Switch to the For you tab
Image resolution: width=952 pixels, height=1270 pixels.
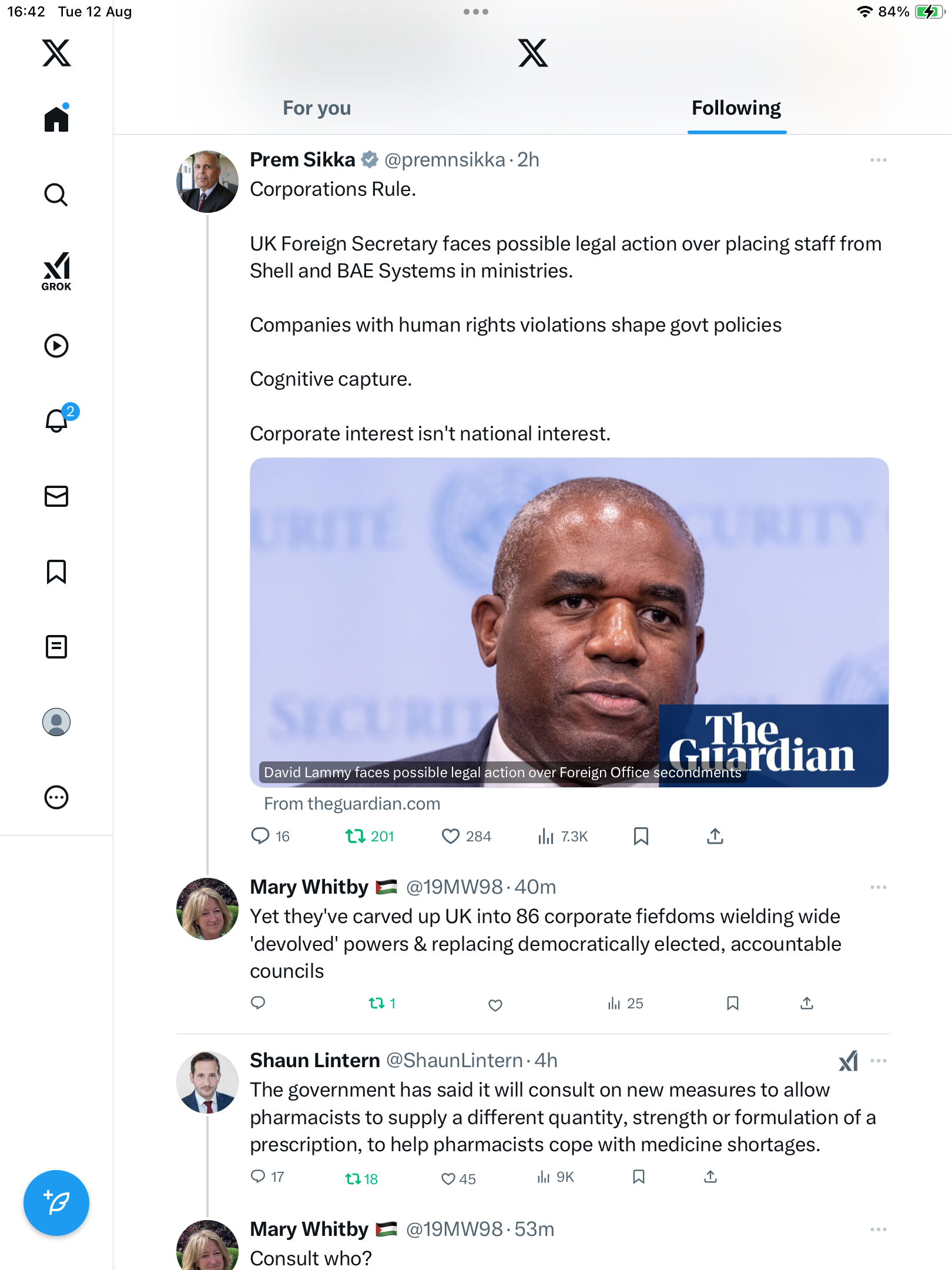click(317, 108)
